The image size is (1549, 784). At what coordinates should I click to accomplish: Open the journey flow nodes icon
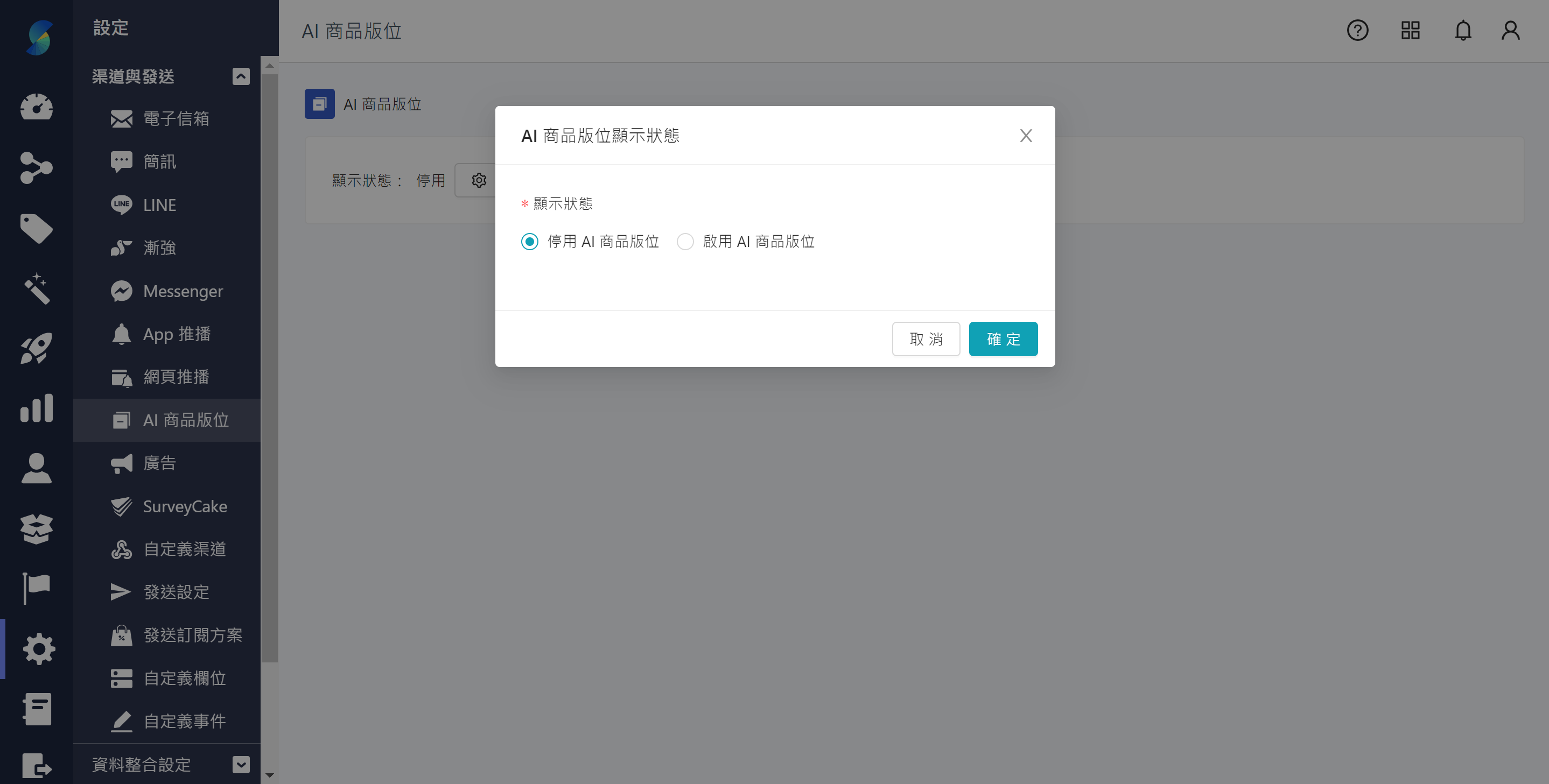tap(37, 167)
